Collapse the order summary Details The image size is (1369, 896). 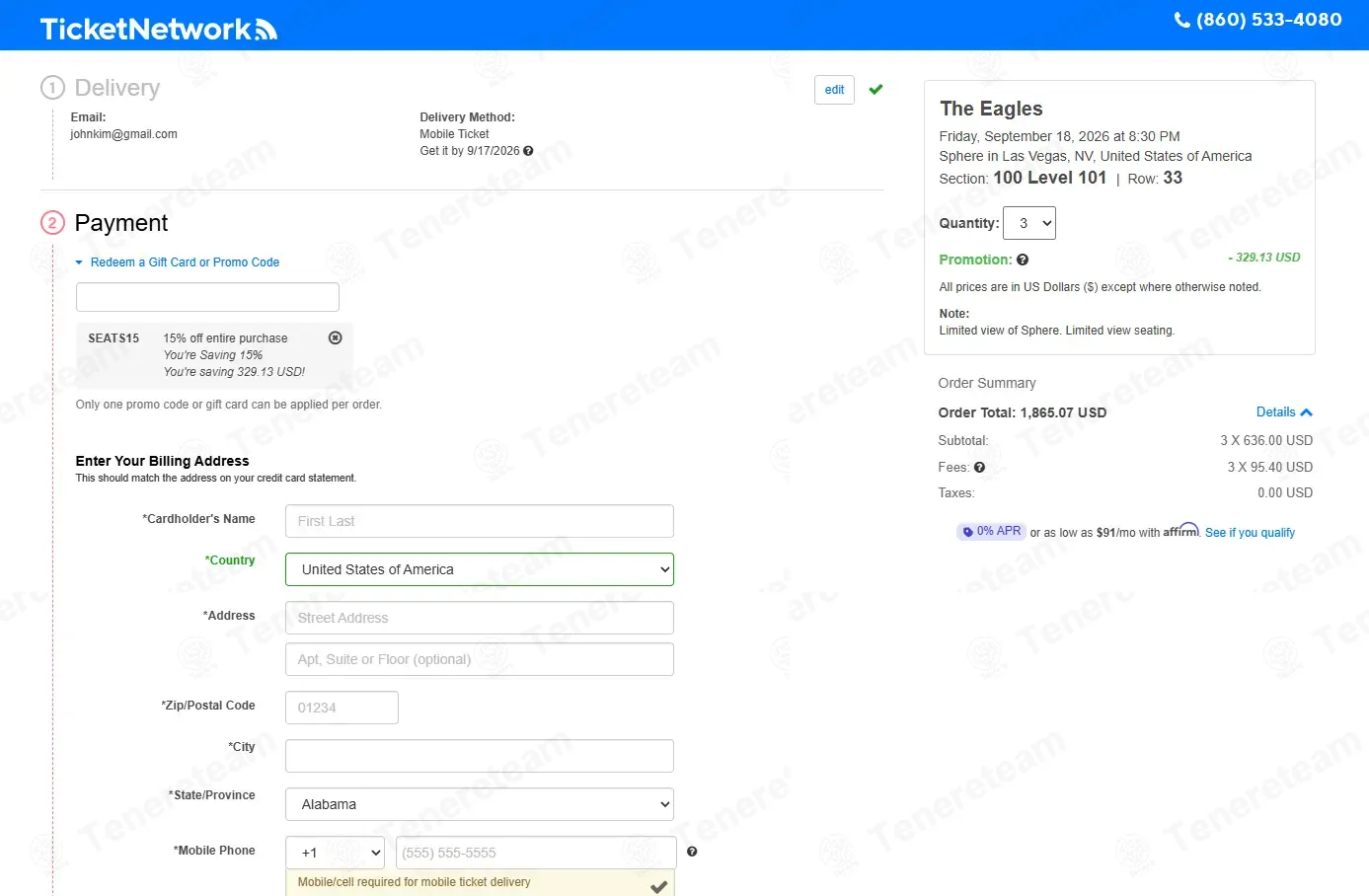click(1284, 412)
